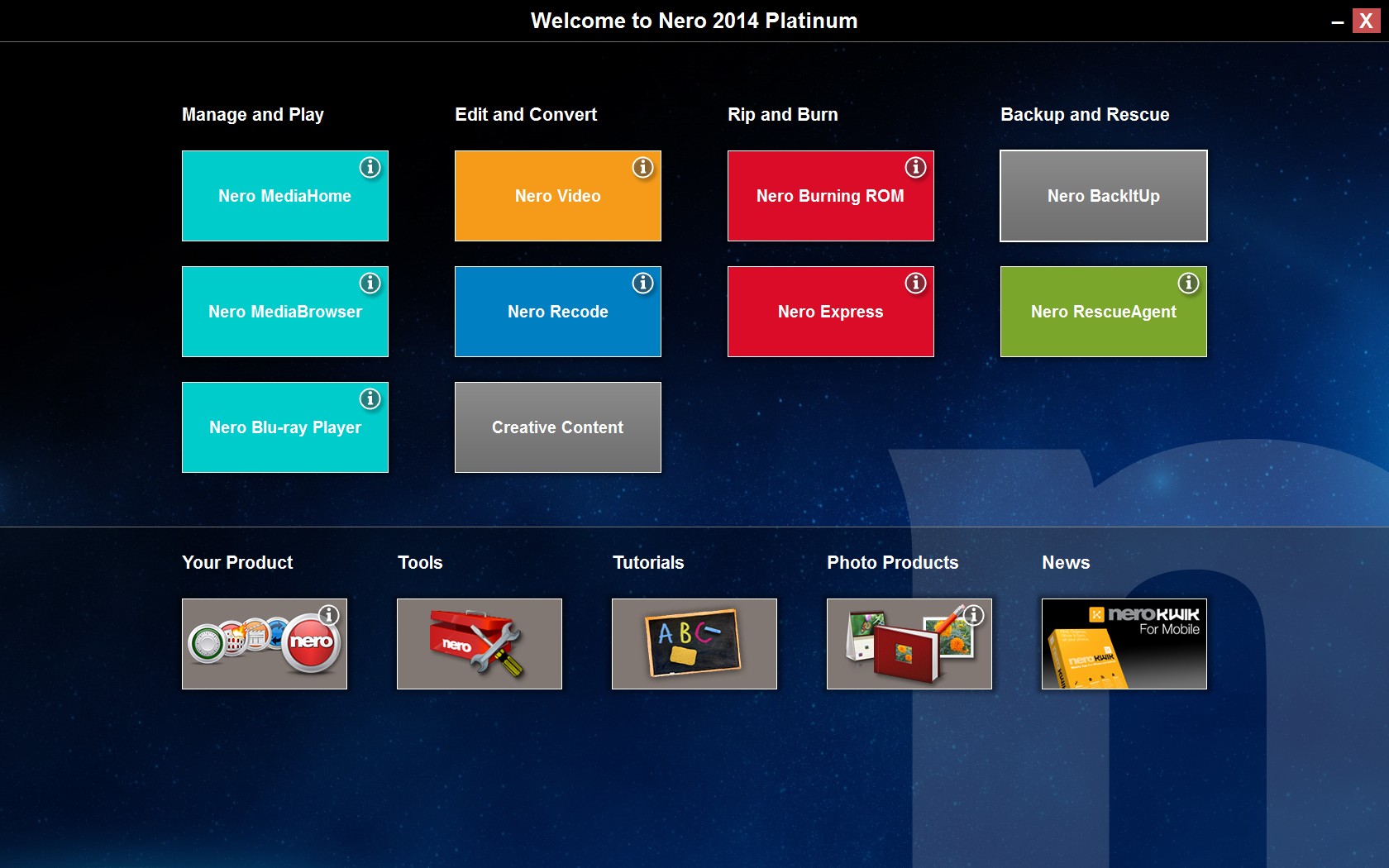This screenshot has width=1389, height=868.
Task: Open info icon on Nero MediaHome tile
Action: [x=370, y=167]
